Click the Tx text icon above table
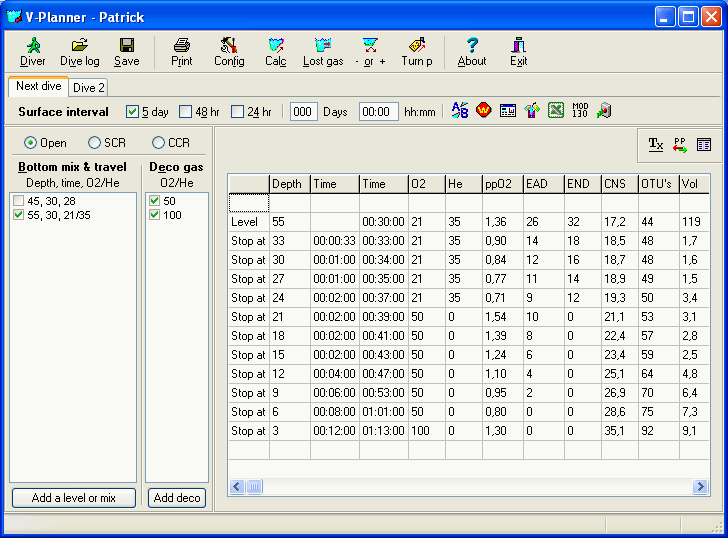Screen dimensions: 728x538 [x=656, y=144]
